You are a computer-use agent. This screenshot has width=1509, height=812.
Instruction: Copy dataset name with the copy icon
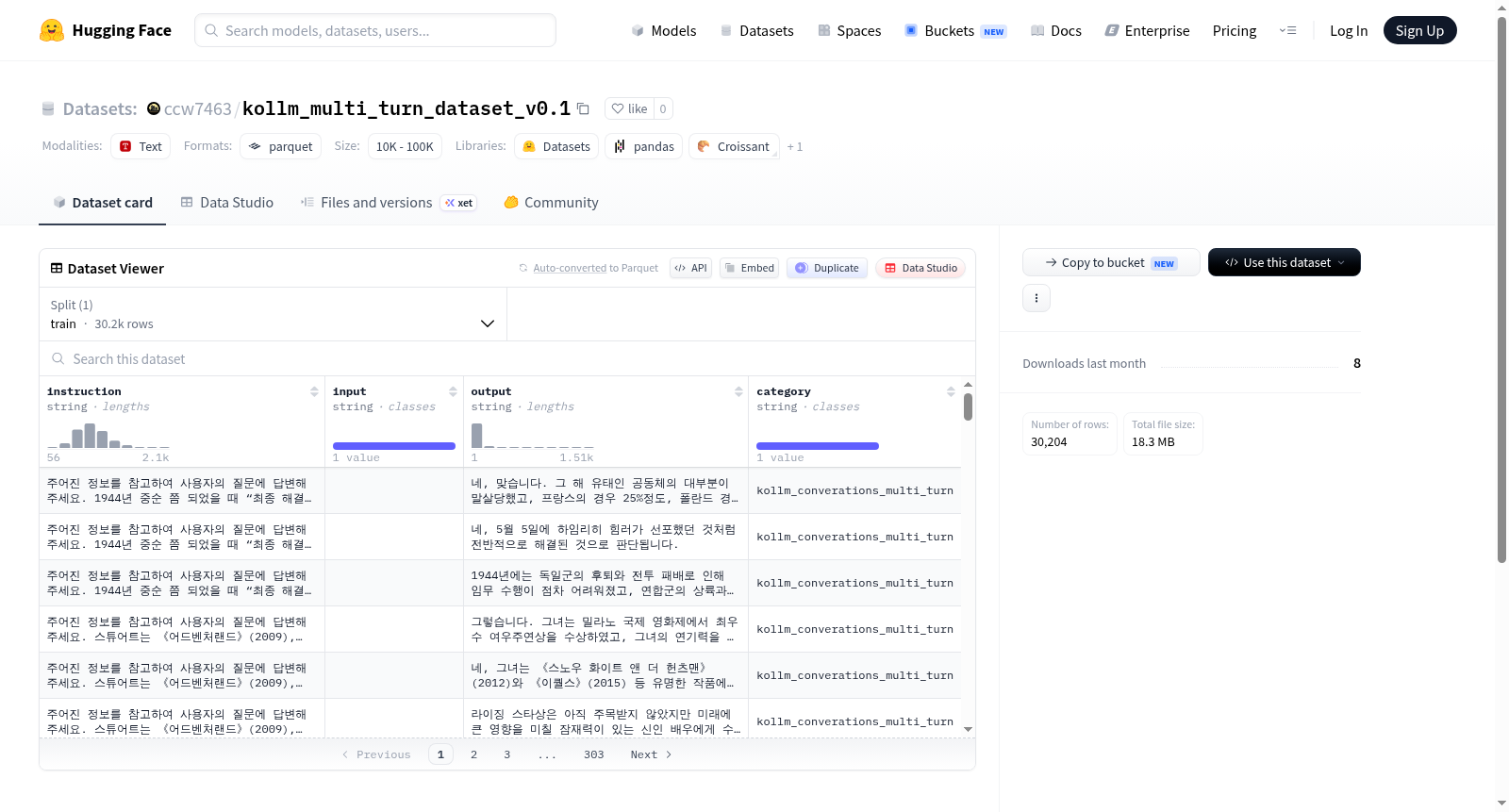pos(583,108)
